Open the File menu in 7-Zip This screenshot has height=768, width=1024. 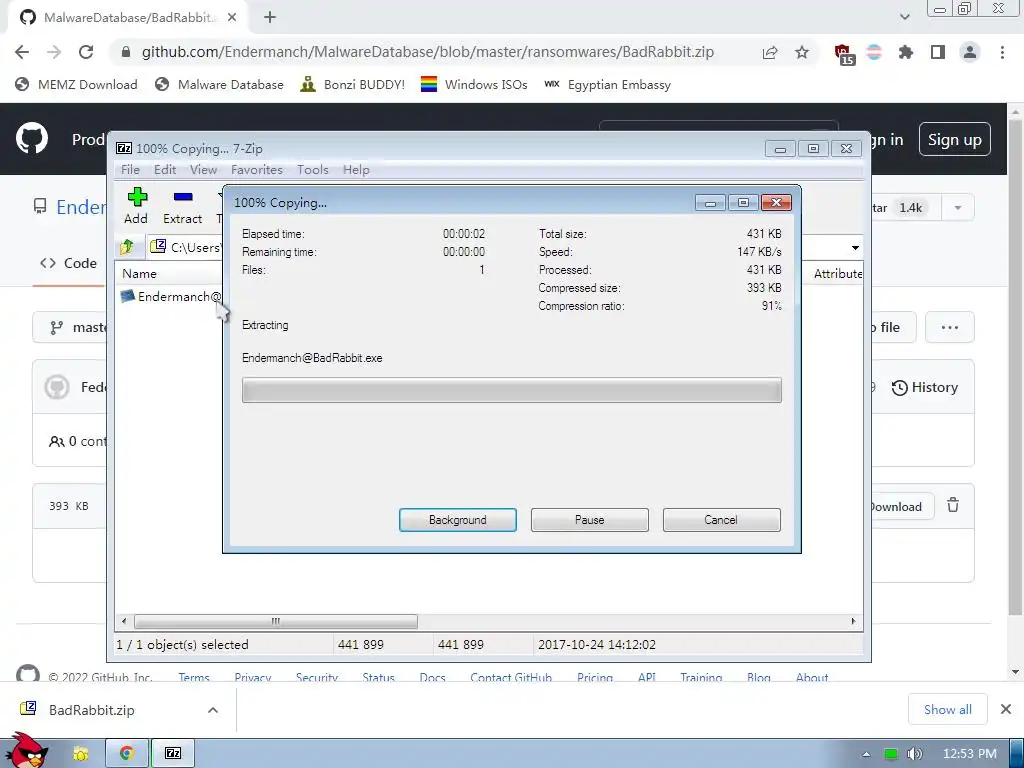point(130,170)
